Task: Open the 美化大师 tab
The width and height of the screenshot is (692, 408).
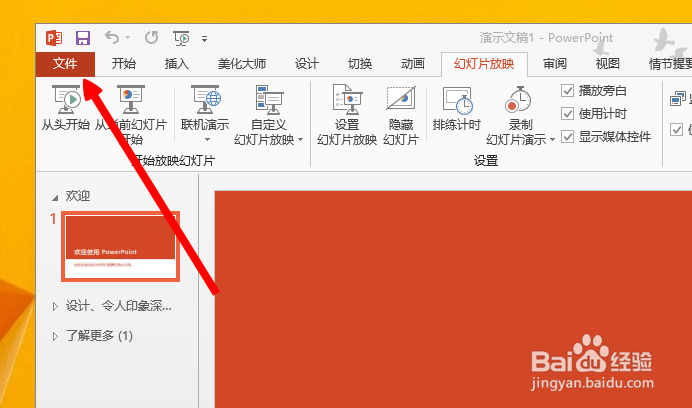Action: [242, 64]
